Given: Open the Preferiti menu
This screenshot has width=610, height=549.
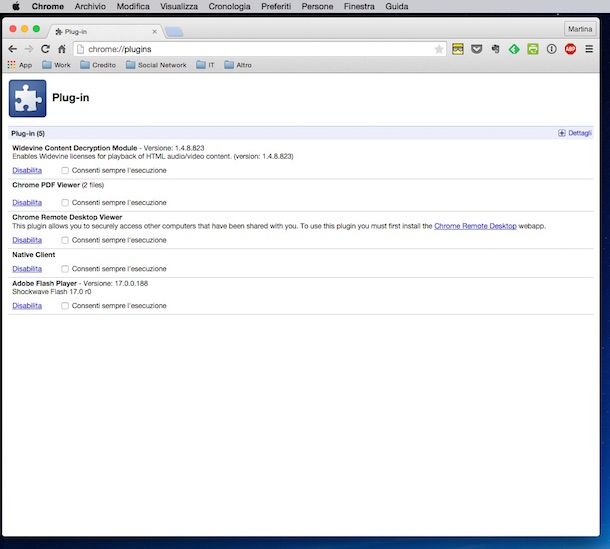Looking at the screenshot, I should point(276,6).
